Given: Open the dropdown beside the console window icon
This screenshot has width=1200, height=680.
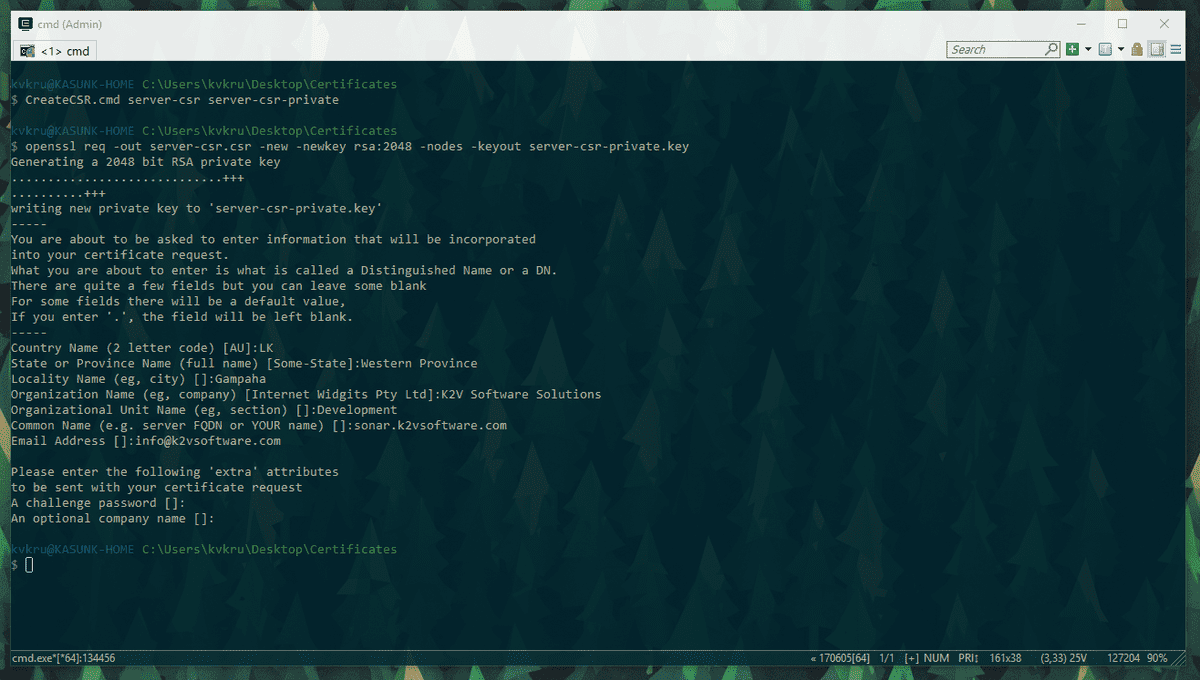Looking at the screenshot, I should (x=1121, y=49).
